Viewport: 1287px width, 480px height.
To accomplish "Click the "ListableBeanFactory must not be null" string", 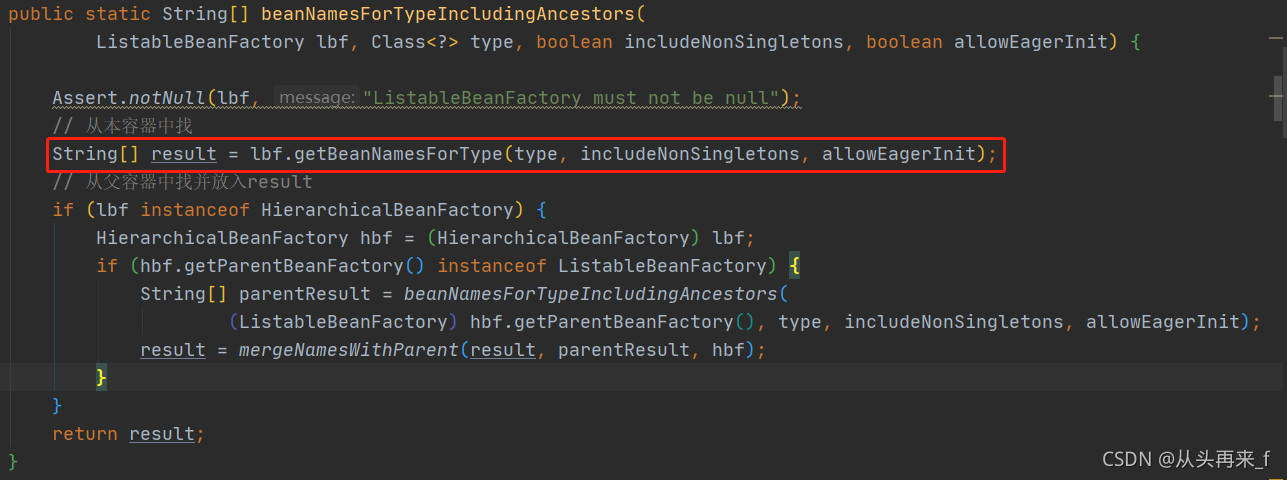I will [572, 98].
